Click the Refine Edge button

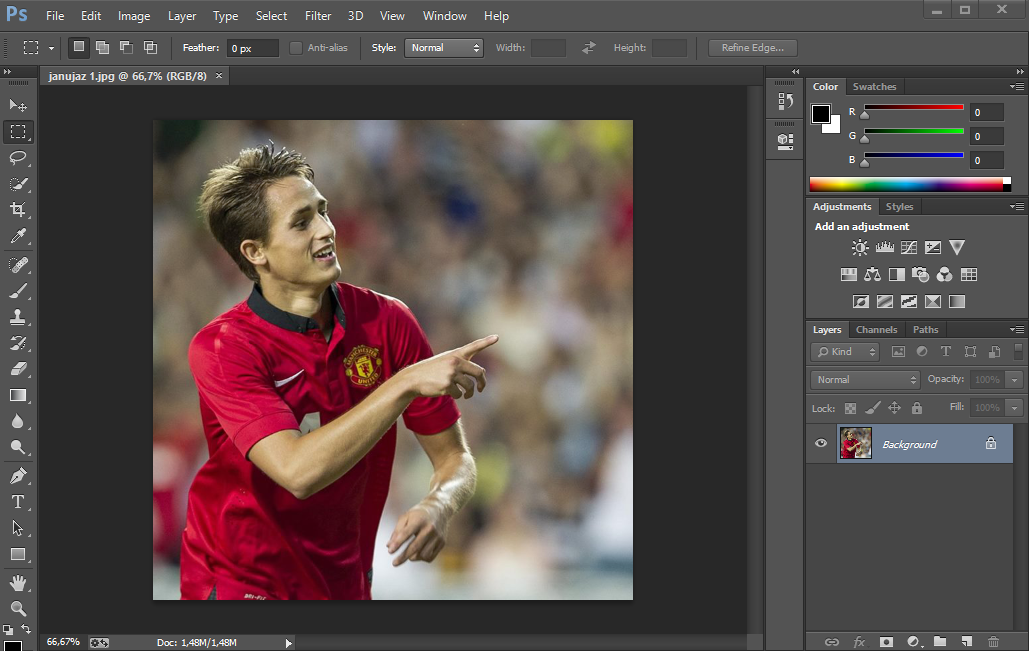(x=752, y=48)
